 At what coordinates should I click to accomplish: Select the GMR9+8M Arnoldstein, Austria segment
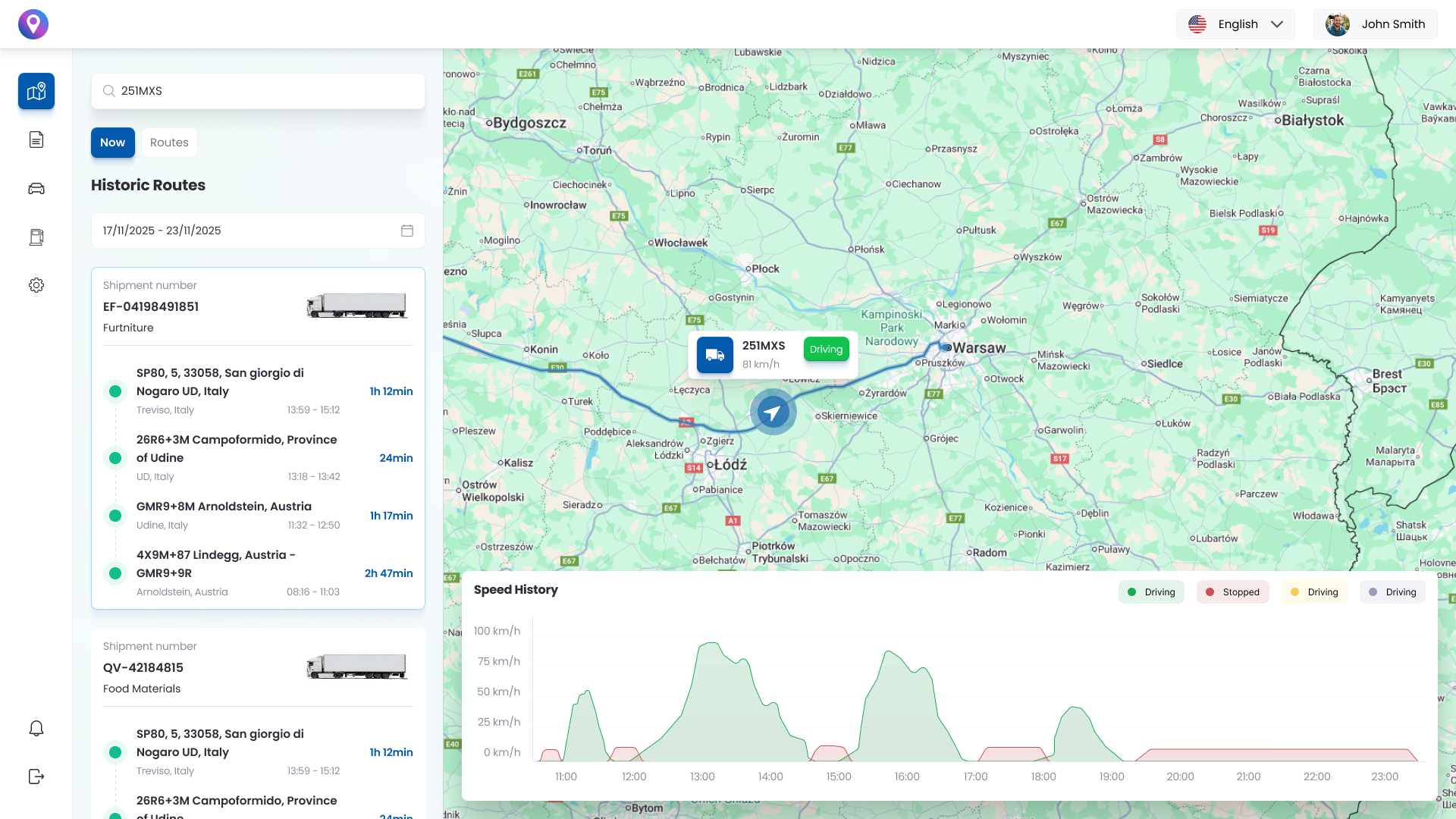pyautogui.click(x=258, y=516)
